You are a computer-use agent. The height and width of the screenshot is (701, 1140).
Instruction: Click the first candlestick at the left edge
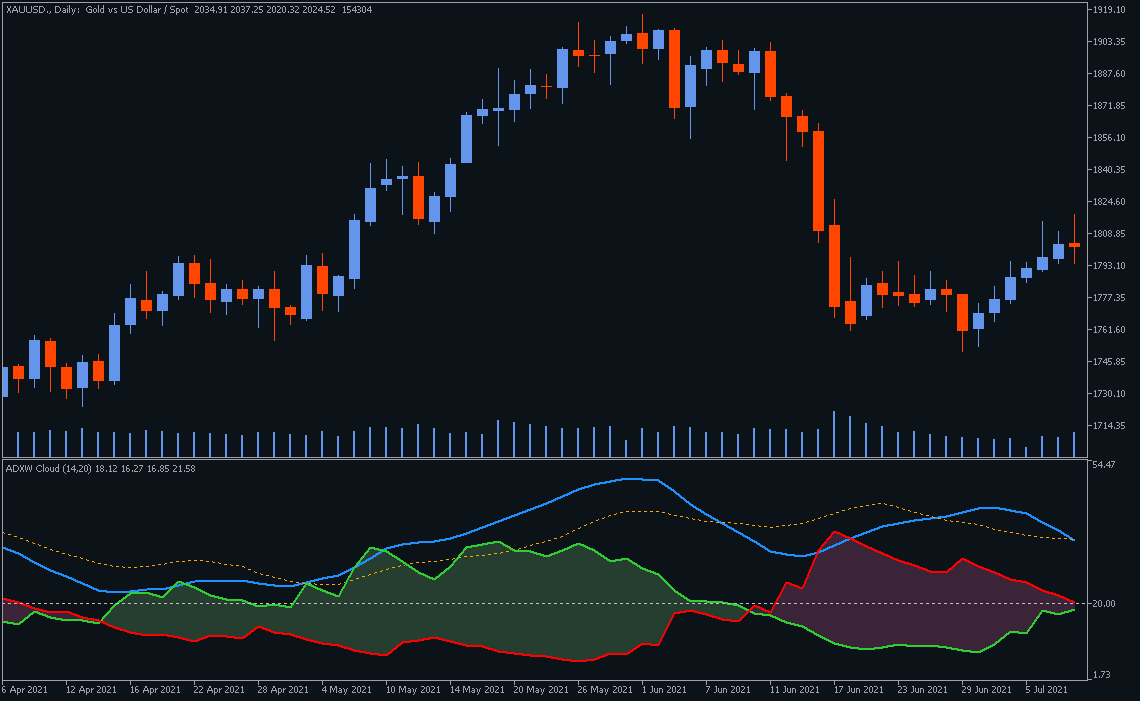point(4,382)
